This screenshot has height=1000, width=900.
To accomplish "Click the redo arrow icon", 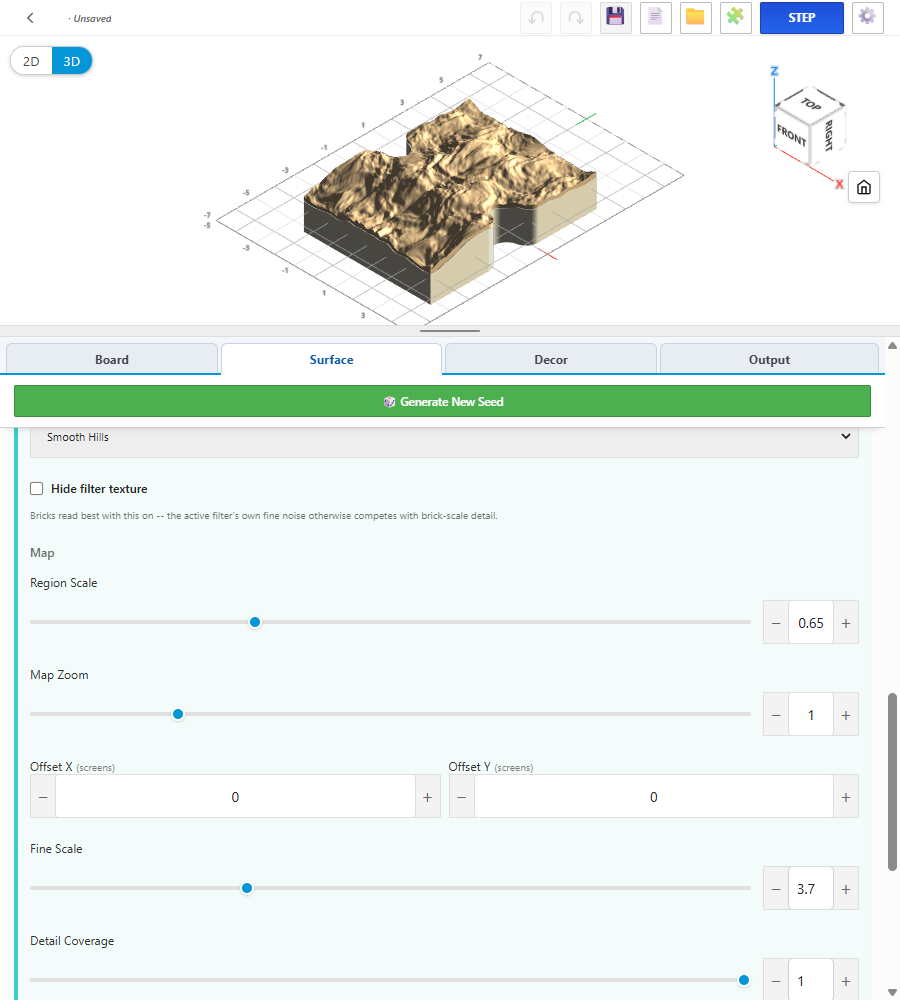I will point(575,18).
